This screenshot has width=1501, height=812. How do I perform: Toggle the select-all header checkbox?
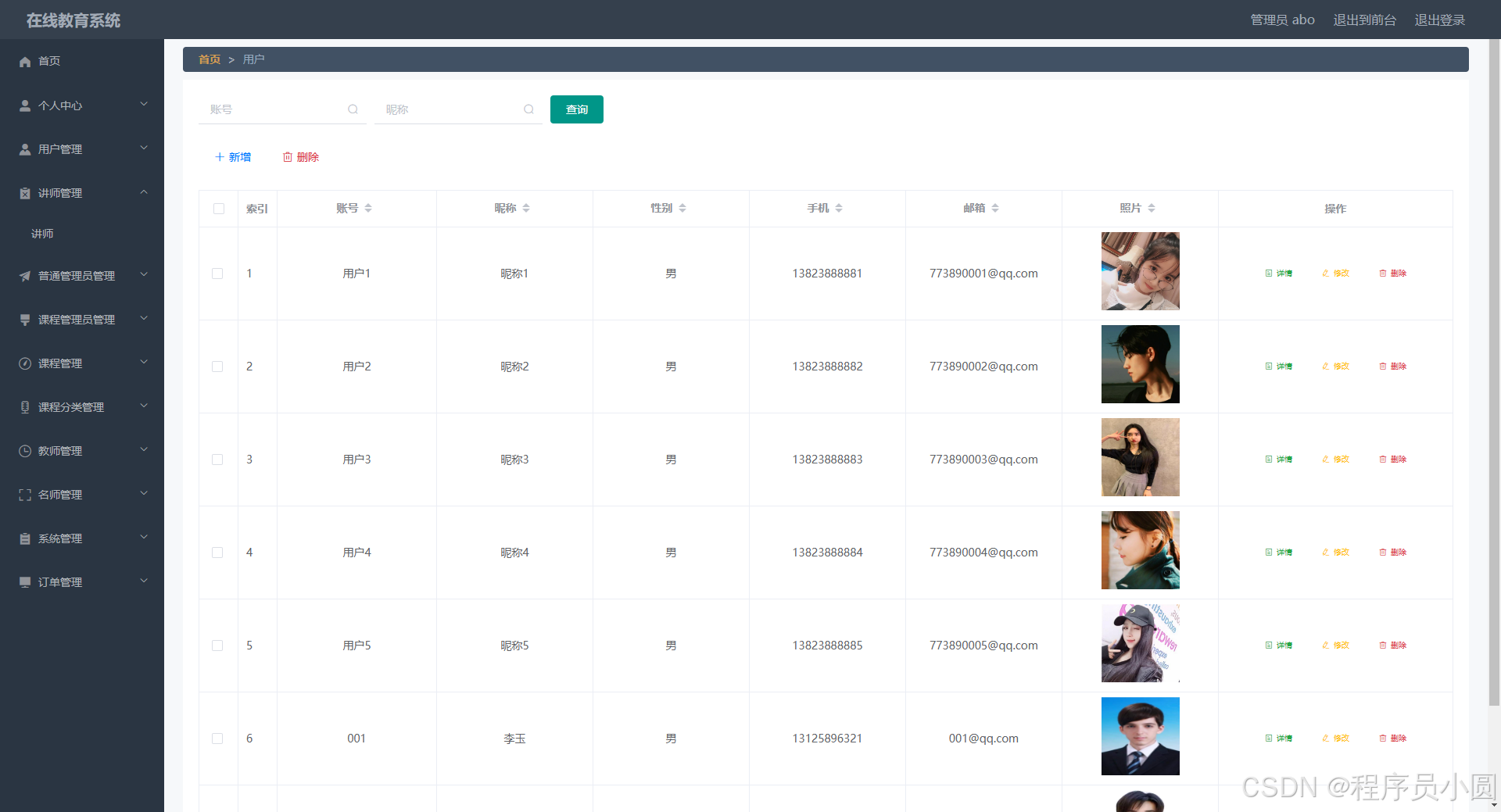pos(219,209)
